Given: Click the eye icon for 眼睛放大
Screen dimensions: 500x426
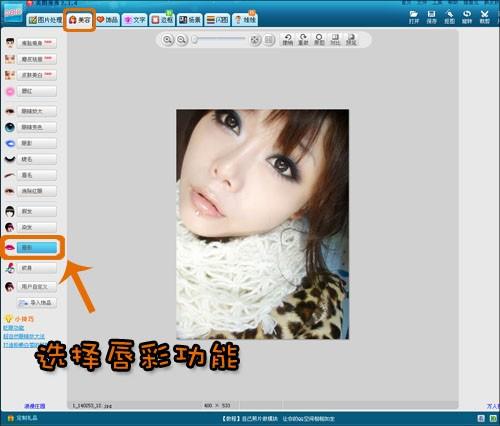Looking at the screenshot, I should tap(10, 111).
